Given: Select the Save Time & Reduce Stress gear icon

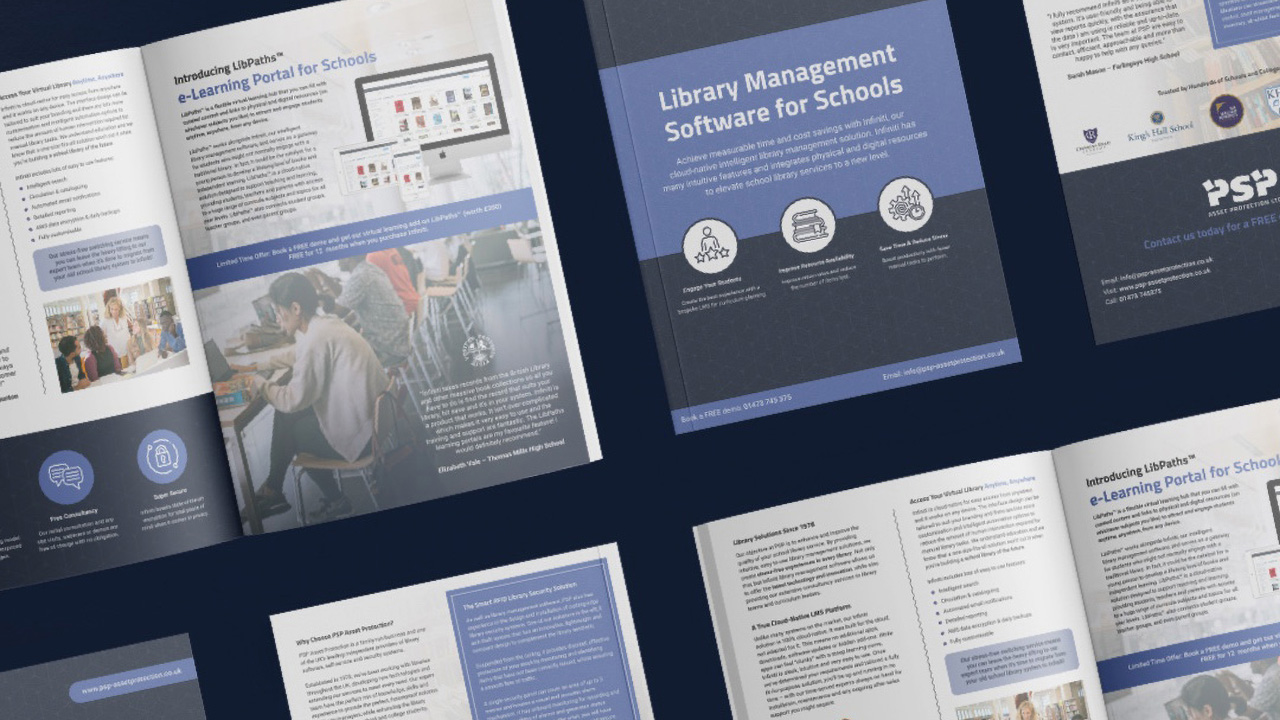Looking at the screenshot, I should pos(906,205).
